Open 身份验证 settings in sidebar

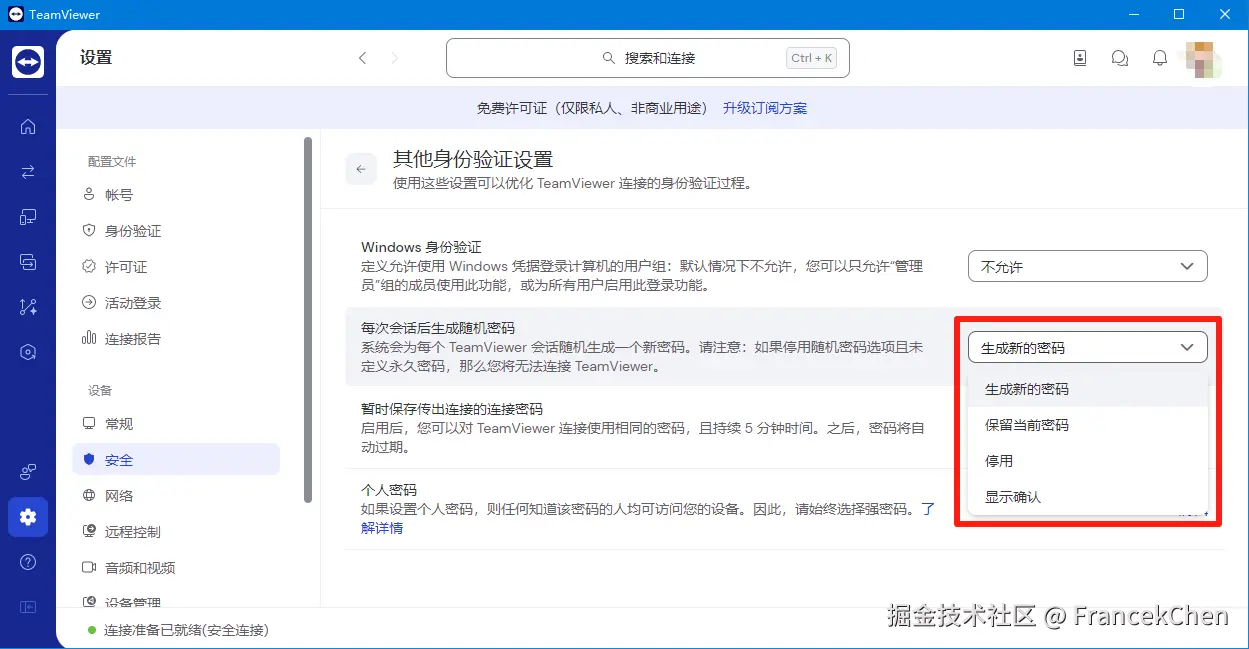point(176,231)
